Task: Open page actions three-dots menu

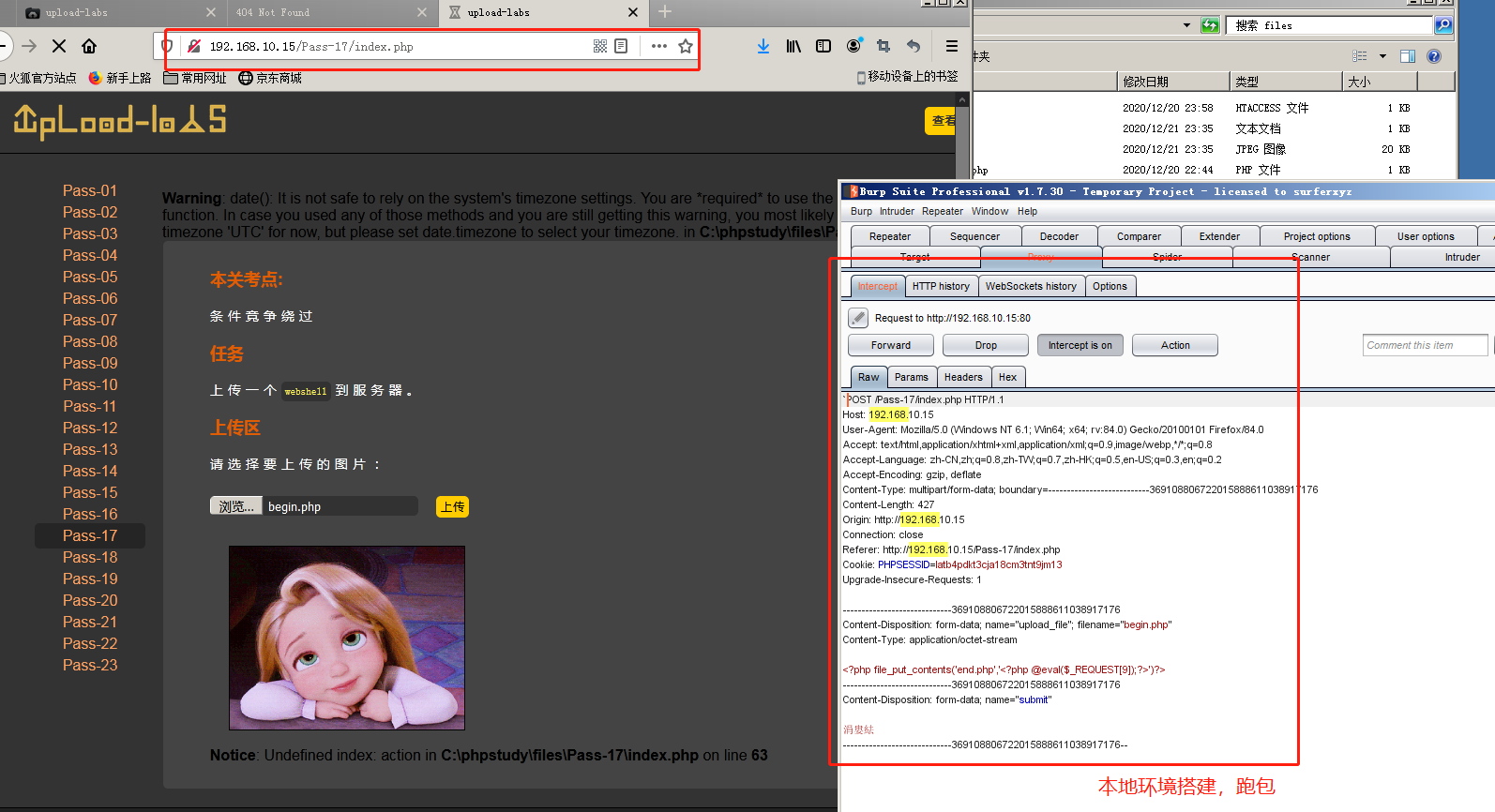Action: tap(659, 46)
